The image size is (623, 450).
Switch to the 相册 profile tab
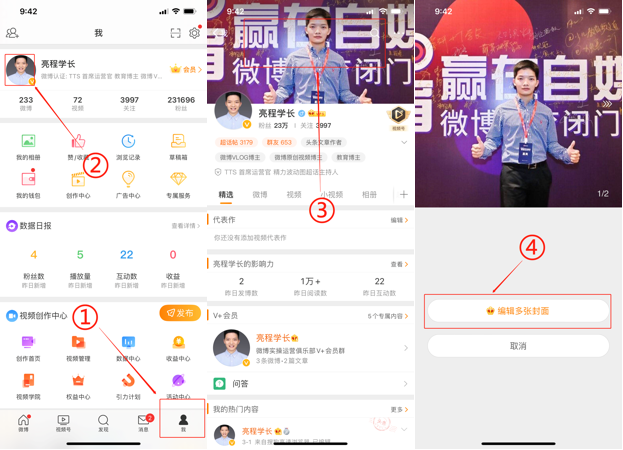pos(369,195)
